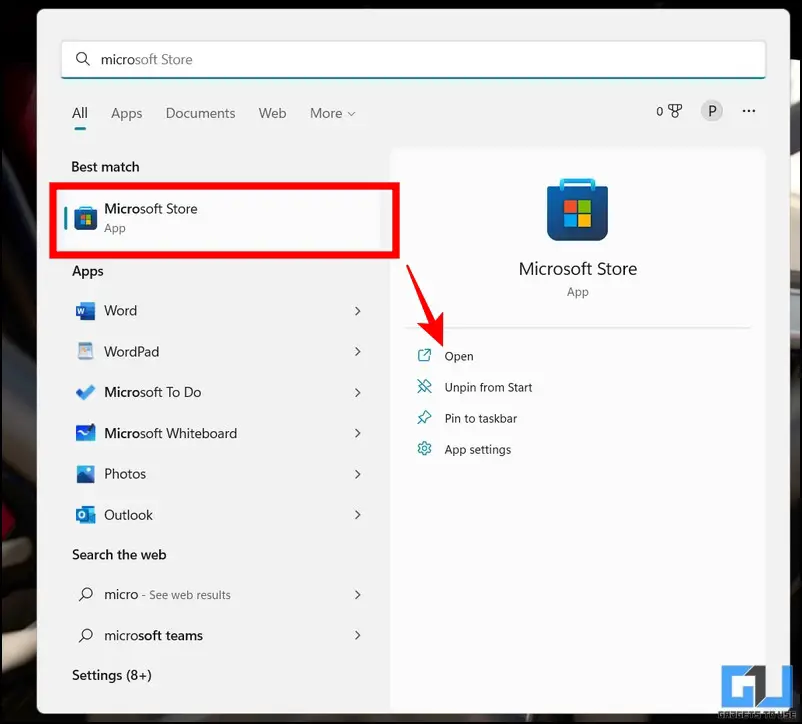
Task: Open the P account avatar
Action: (x=711, y=111)
